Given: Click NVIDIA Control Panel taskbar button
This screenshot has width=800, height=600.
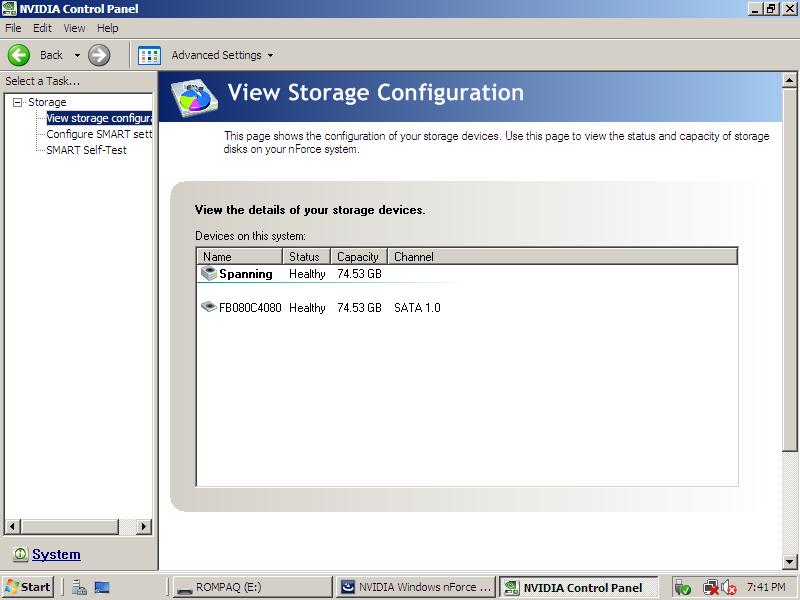Looking at the screenshot, I should (578, 587).
